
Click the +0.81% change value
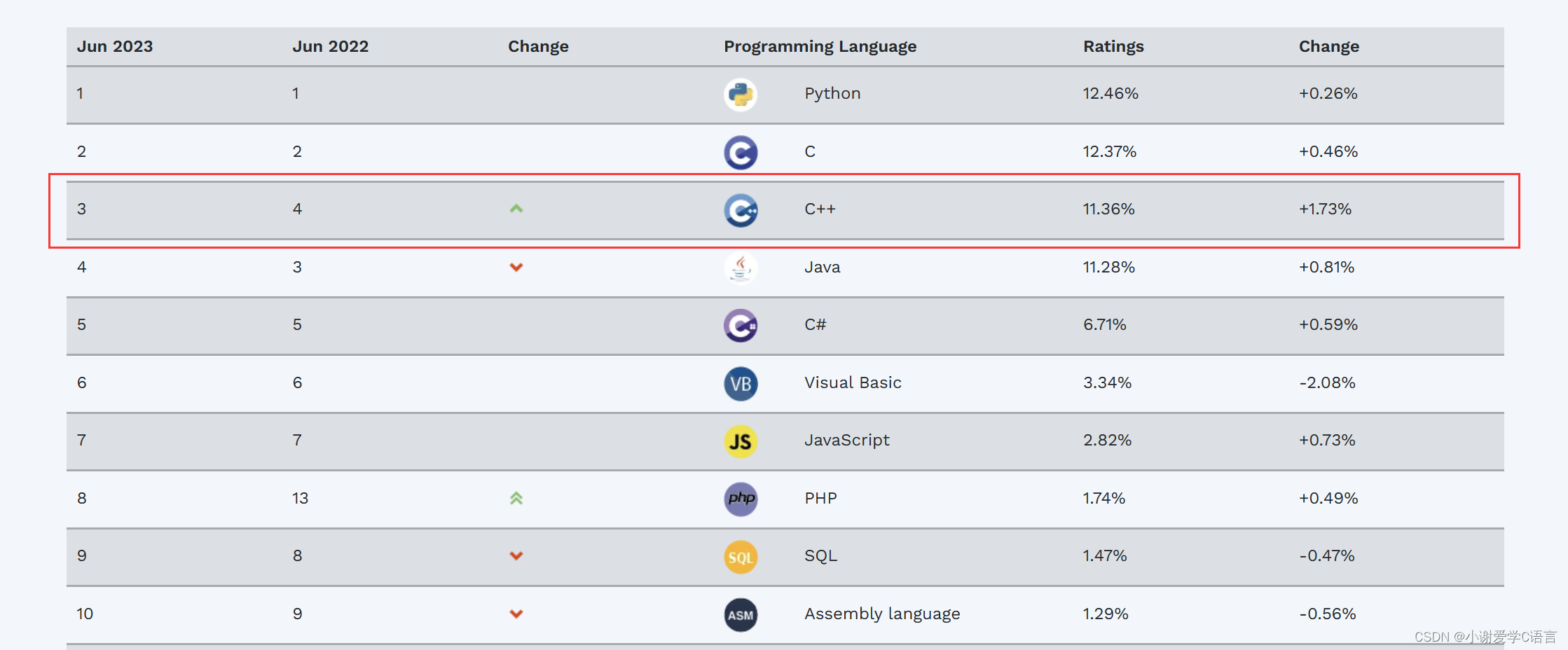[x=1327, y=267]
